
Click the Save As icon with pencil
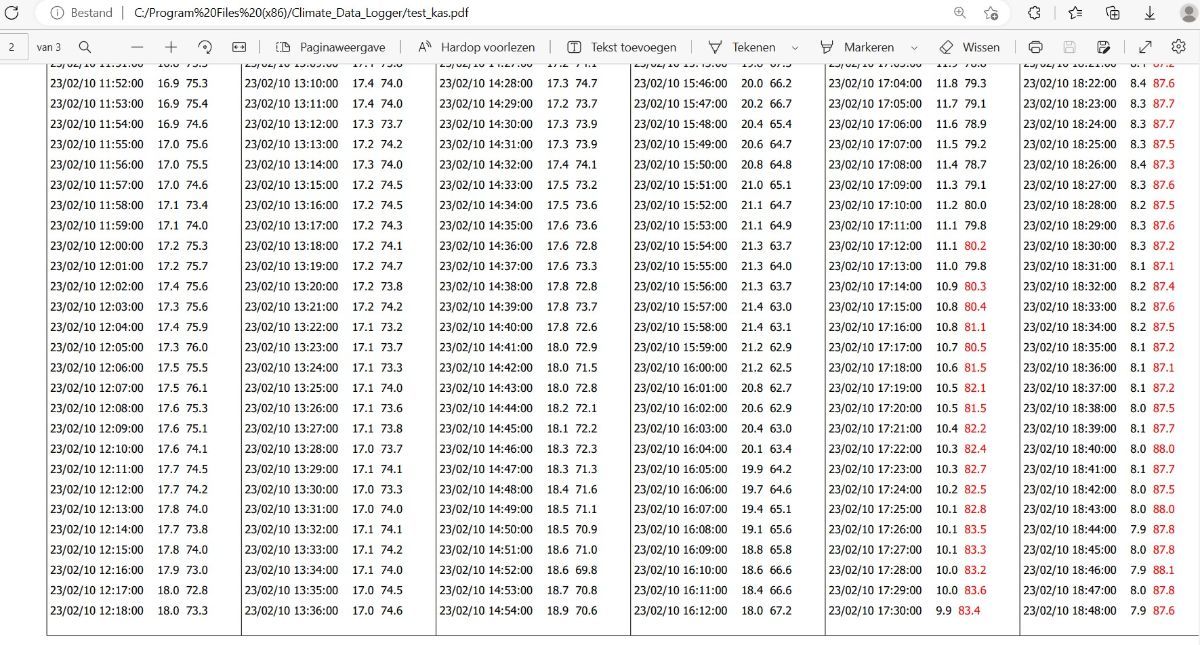(1104, 47)
